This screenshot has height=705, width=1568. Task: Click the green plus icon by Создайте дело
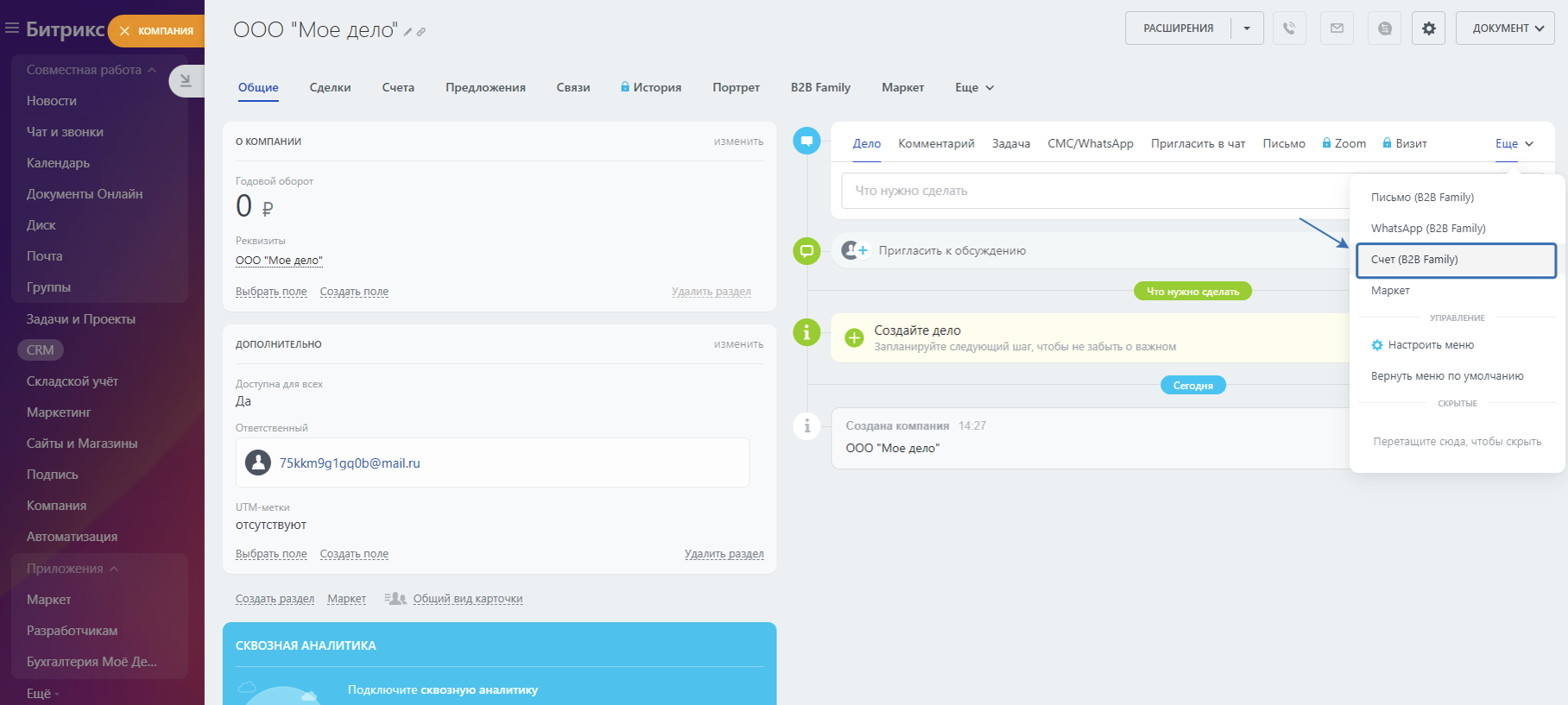coord(854,337)
